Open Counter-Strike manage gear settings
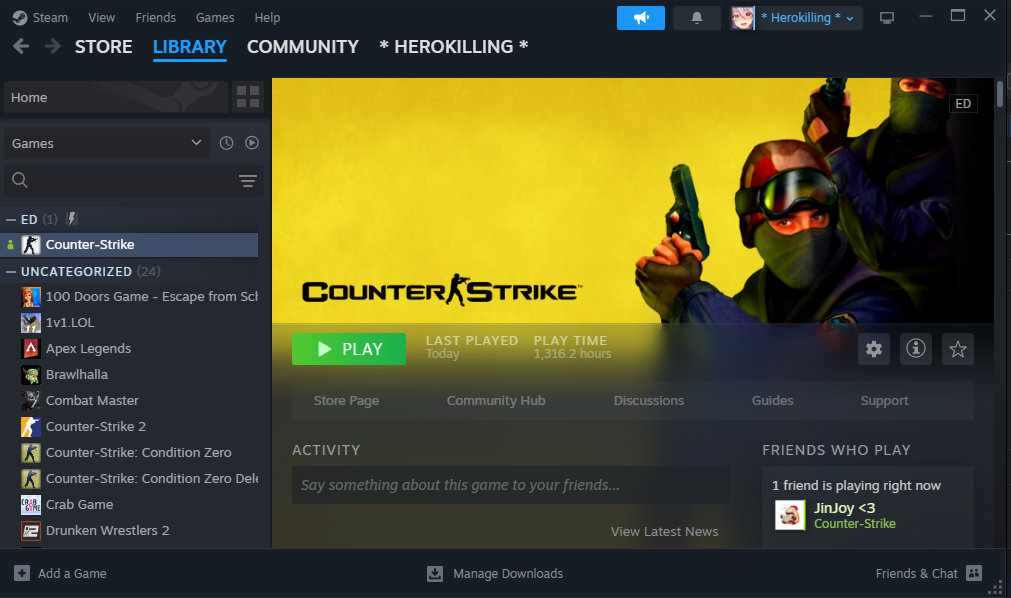The height and width of the screenshot is (598, 1011). [x=874, y=349]
